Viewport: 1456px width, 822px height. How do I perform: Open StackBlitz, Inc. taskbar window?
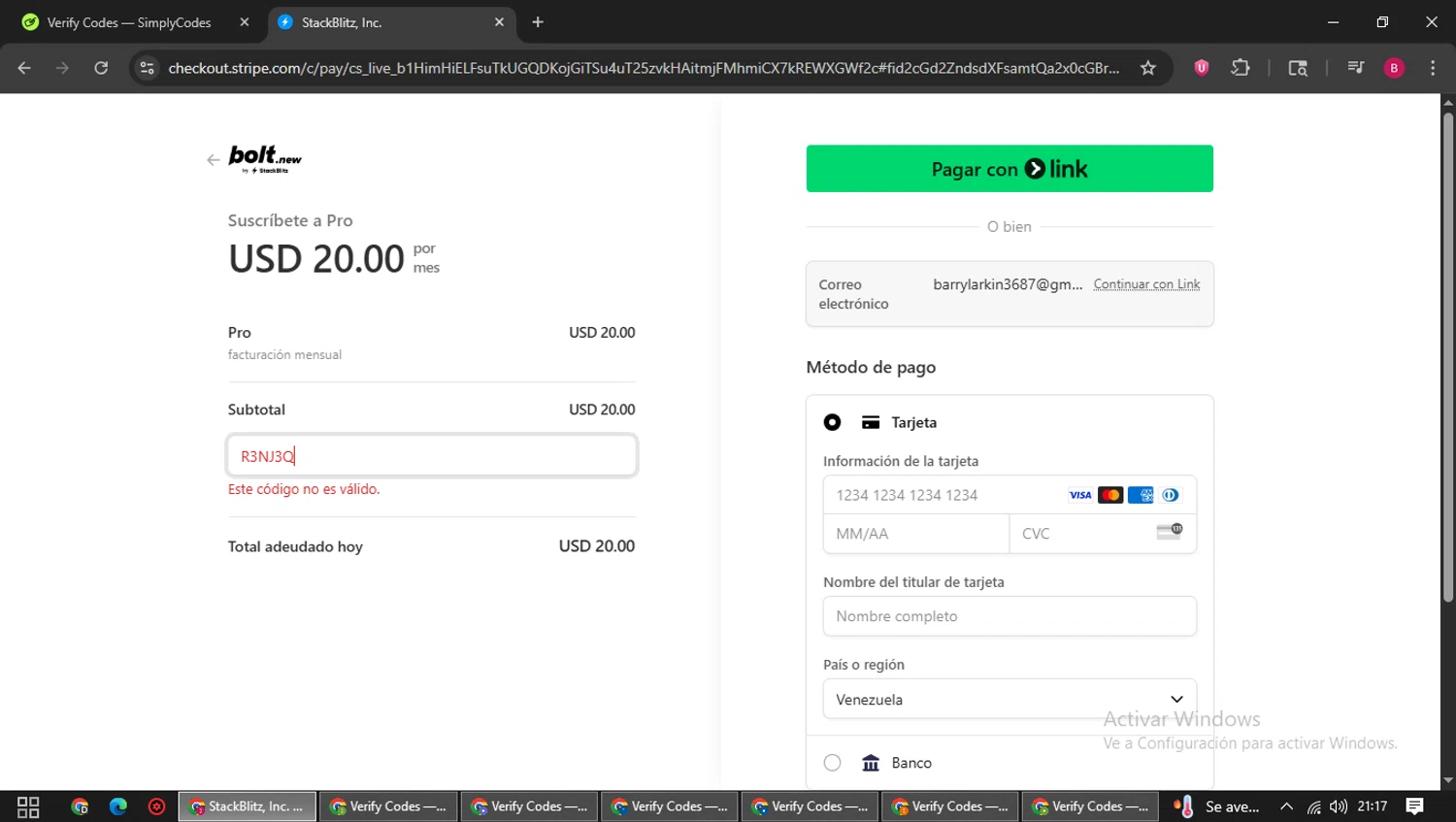coord(248,806)
